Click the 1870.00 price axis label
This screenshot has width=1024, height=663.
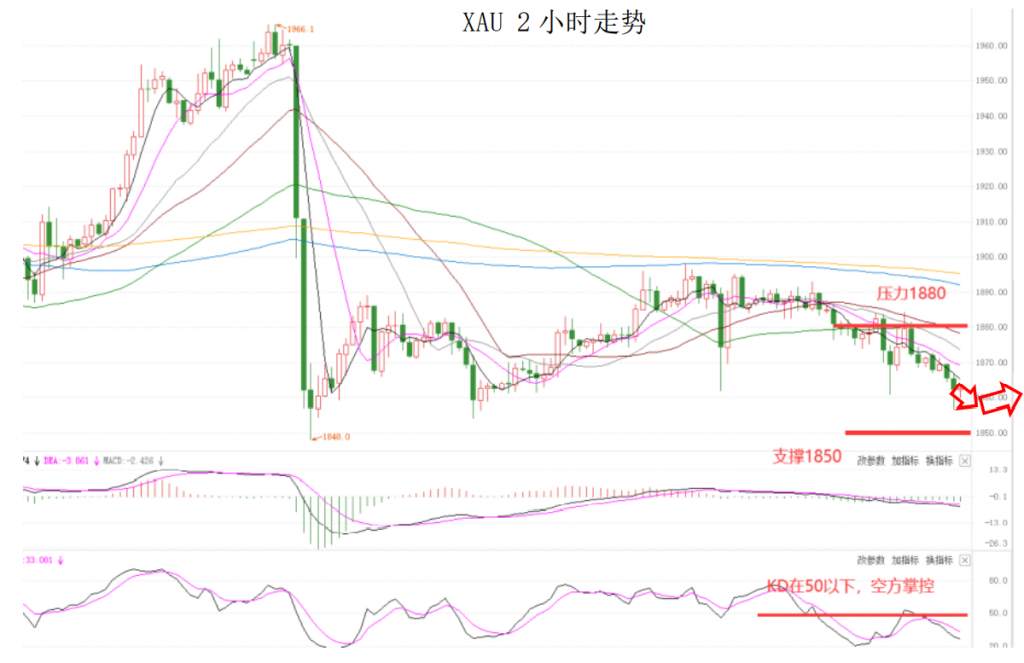991,363
